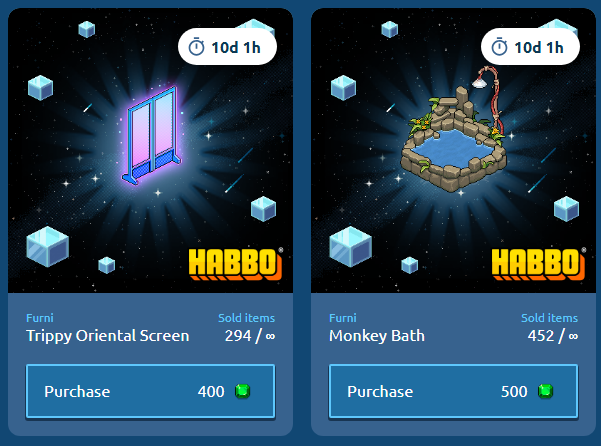
Task: Click the large ice cube on right card
Action: point(350,246)
